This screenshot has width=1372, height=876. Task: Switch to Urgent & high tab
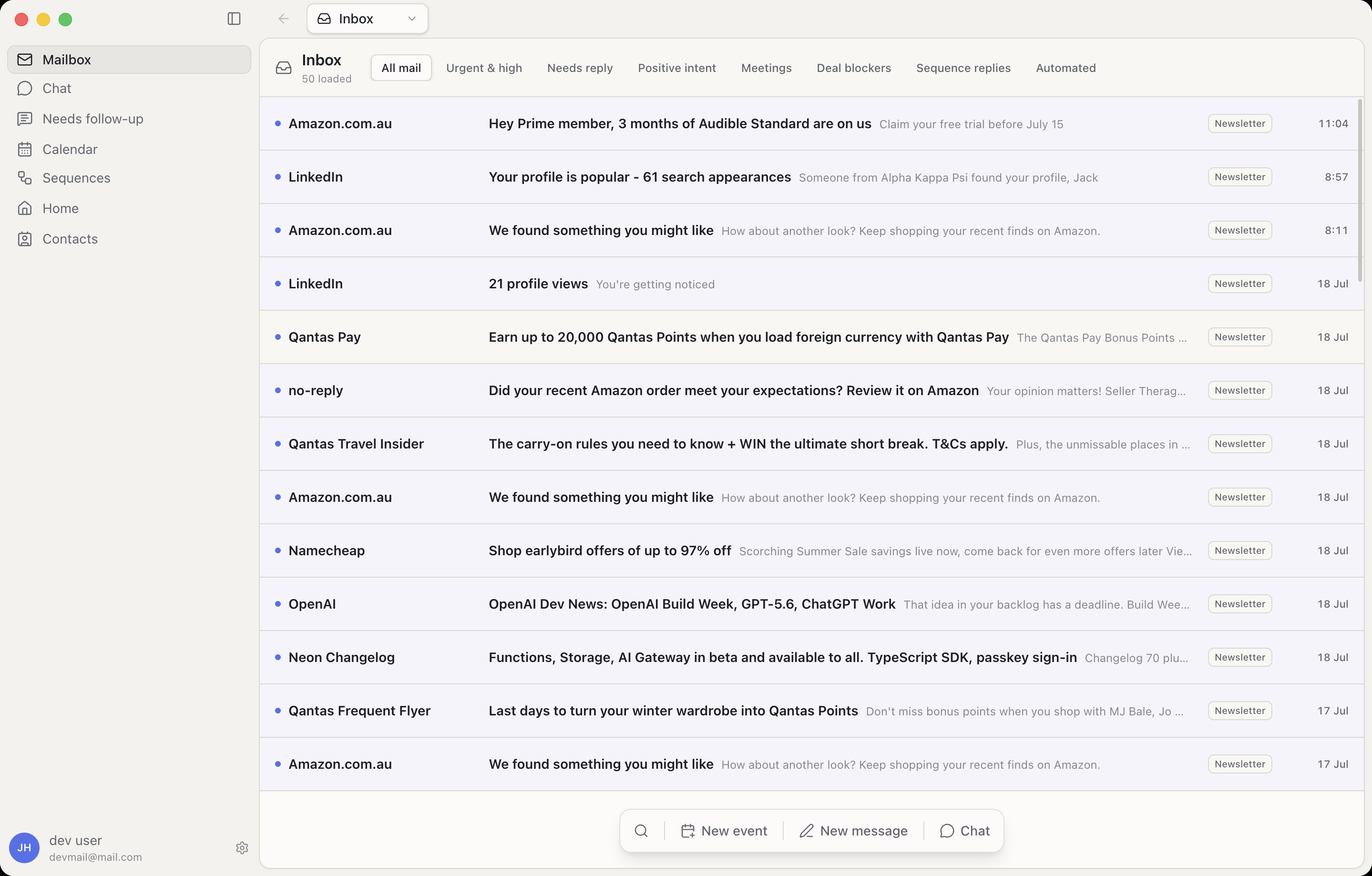click(484, 68)
